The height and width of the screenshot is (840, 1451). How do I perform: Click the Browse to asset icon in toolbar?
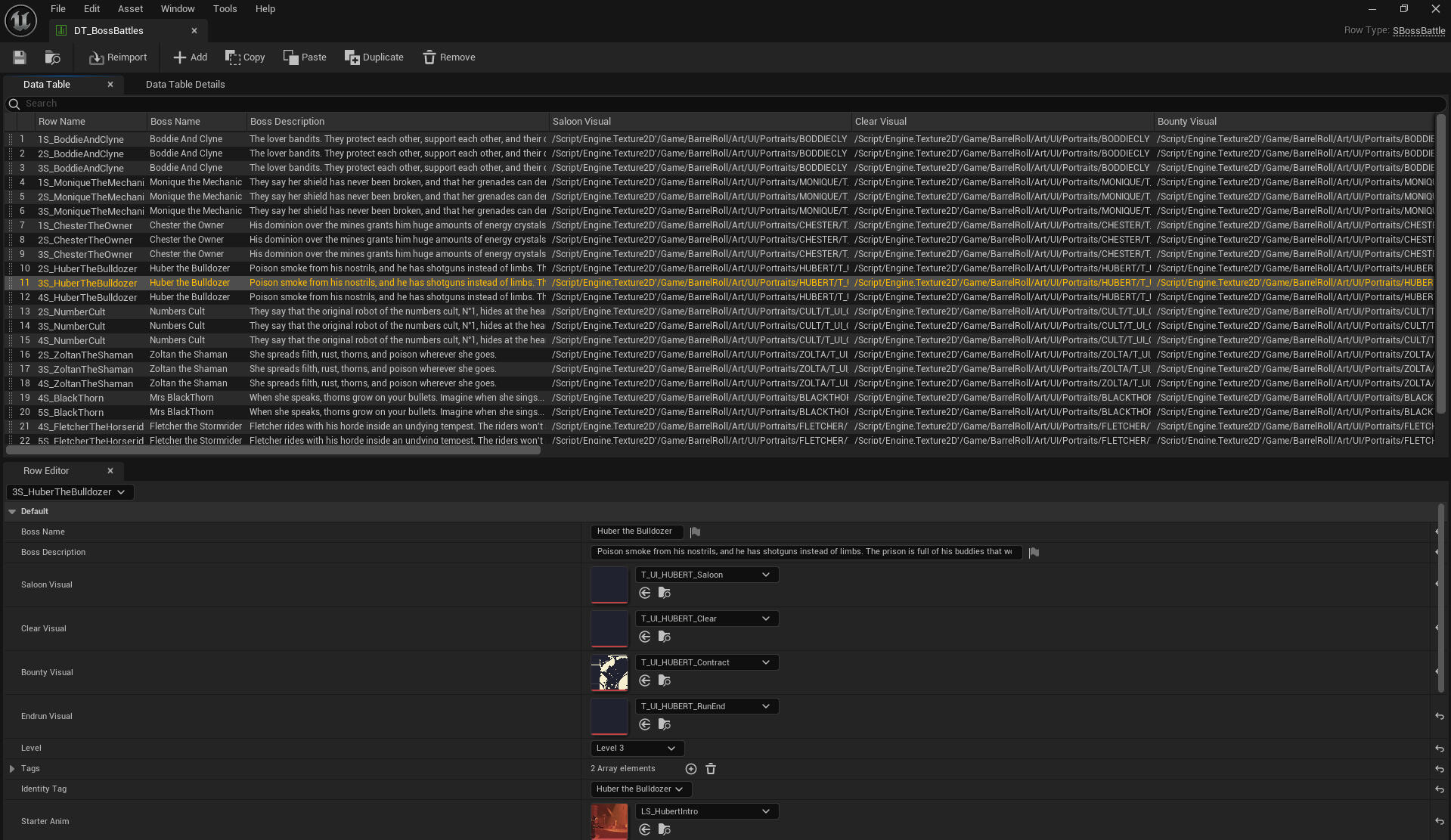coord(52,57)
